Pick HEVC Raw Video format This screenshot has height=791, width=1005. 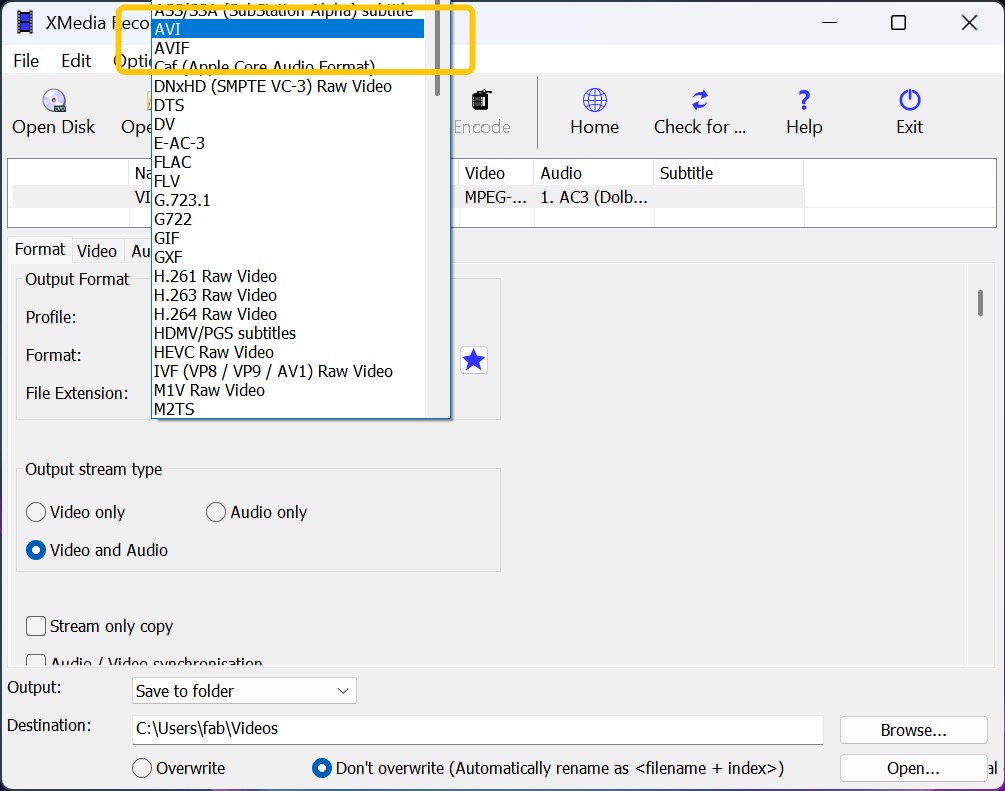coord(213,352)
